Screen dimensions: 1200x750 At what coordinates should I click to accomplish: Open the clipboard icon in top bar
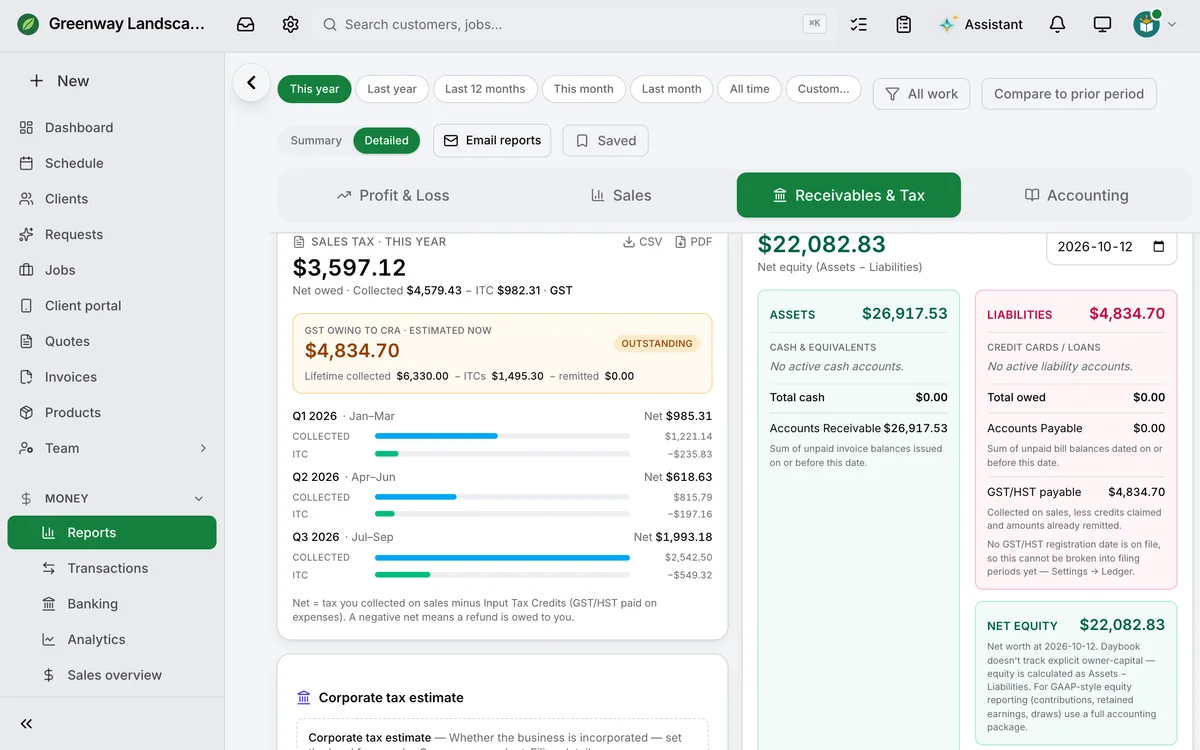coord(903,24)
